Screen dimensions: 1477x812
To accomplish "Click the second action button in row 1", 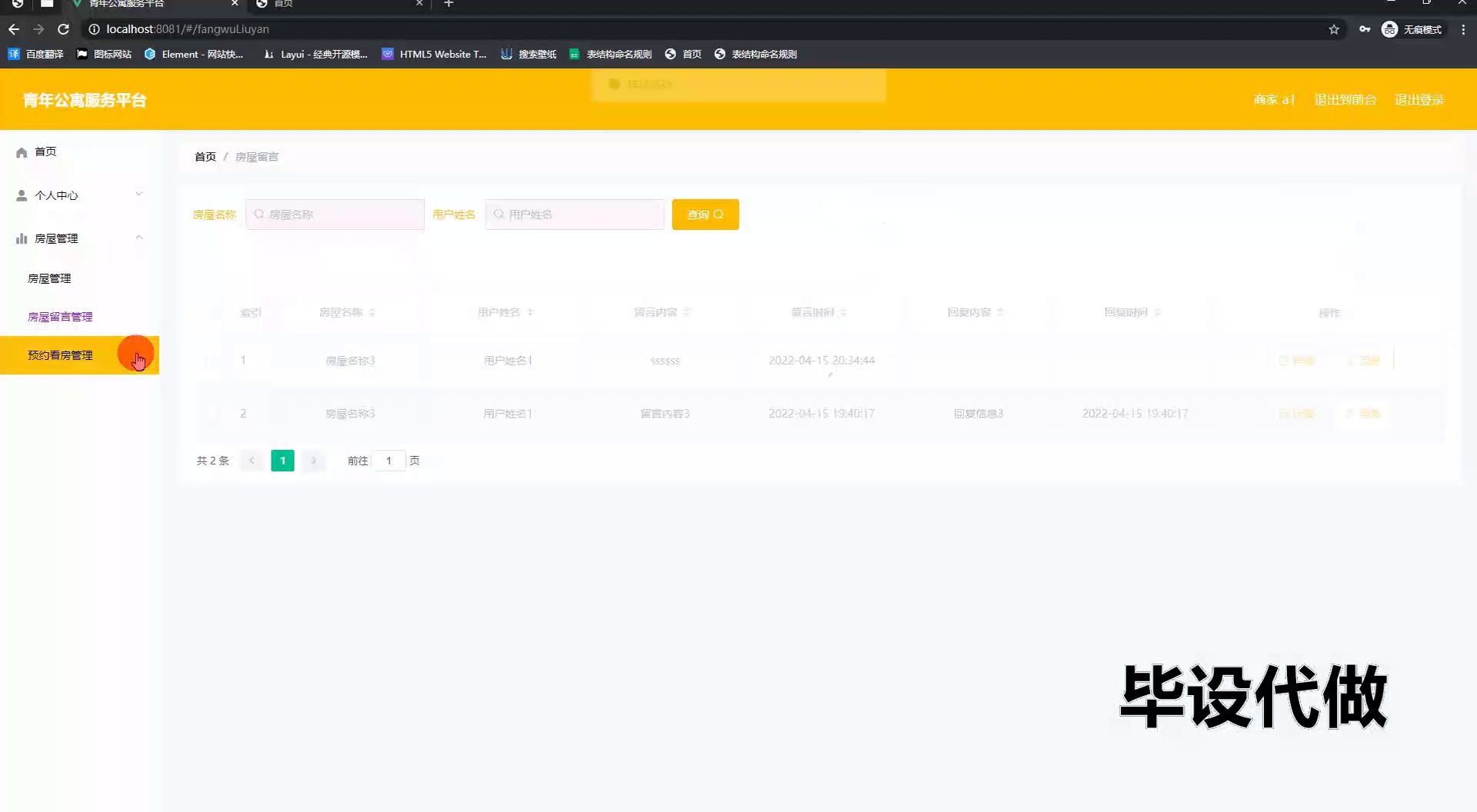I will point(1363,361).
